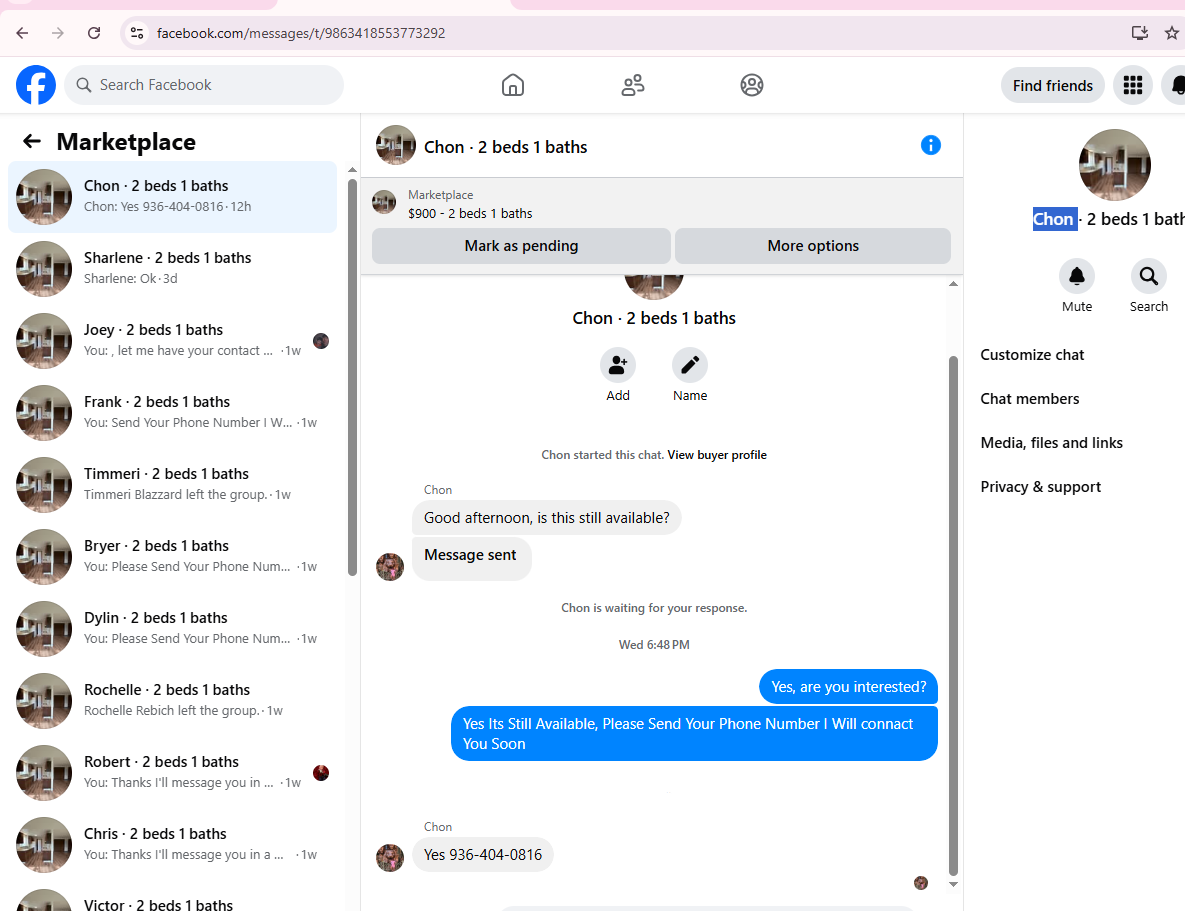
Task: Click listing photo in chat header
Action: coord(396,145)
